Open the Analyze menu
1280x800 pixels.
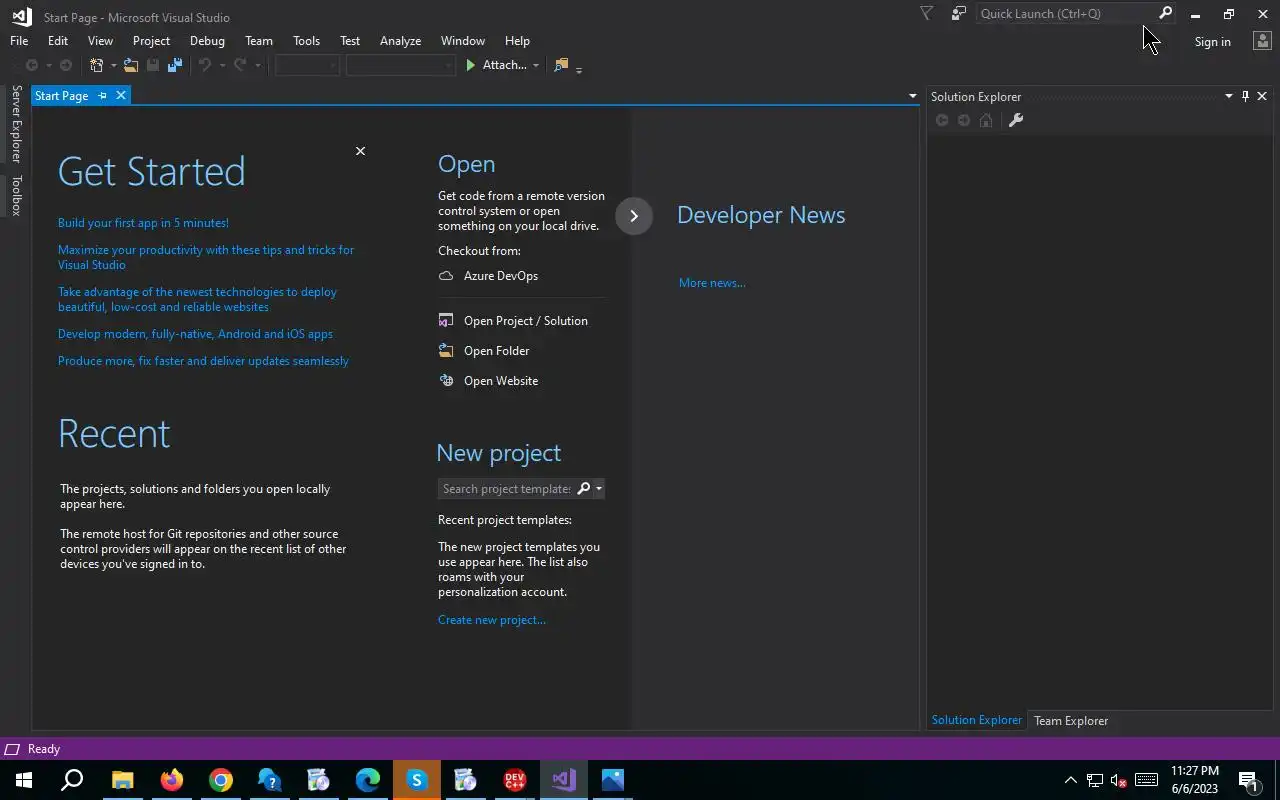[x=400, y=41]
